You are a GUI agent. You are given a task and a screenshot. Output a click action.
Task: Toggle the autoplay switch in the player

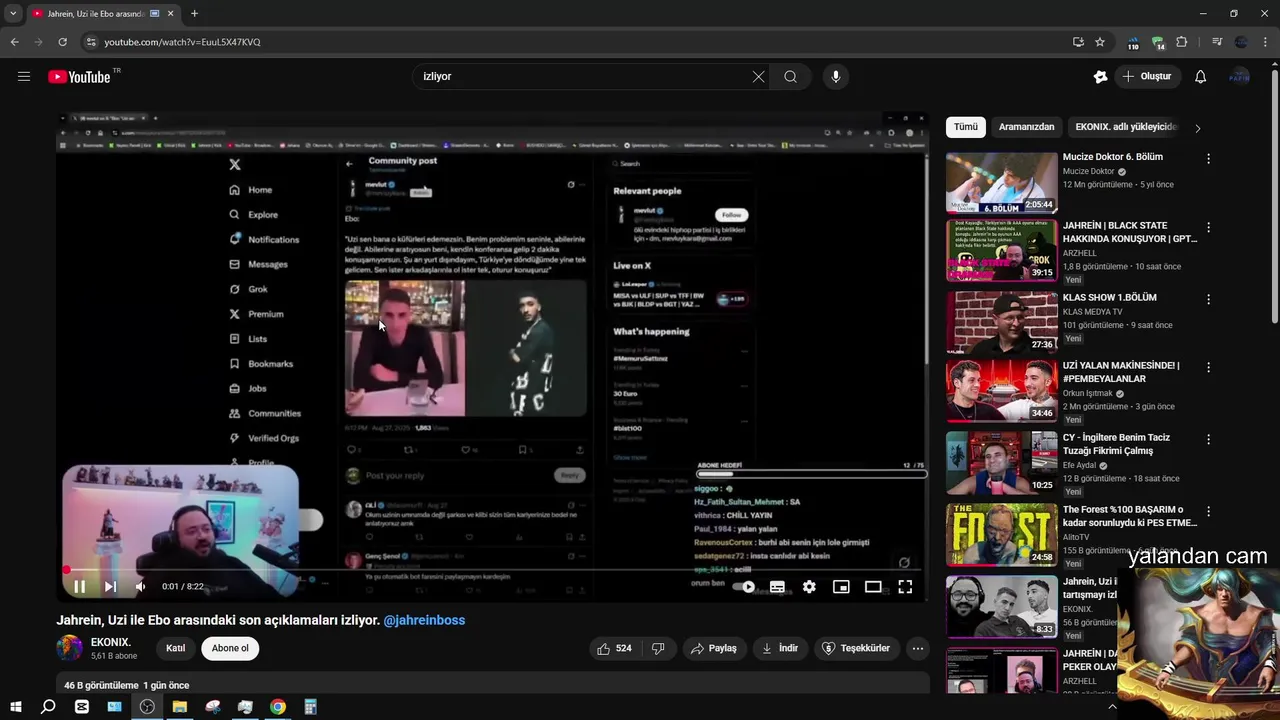click(745, 587)
